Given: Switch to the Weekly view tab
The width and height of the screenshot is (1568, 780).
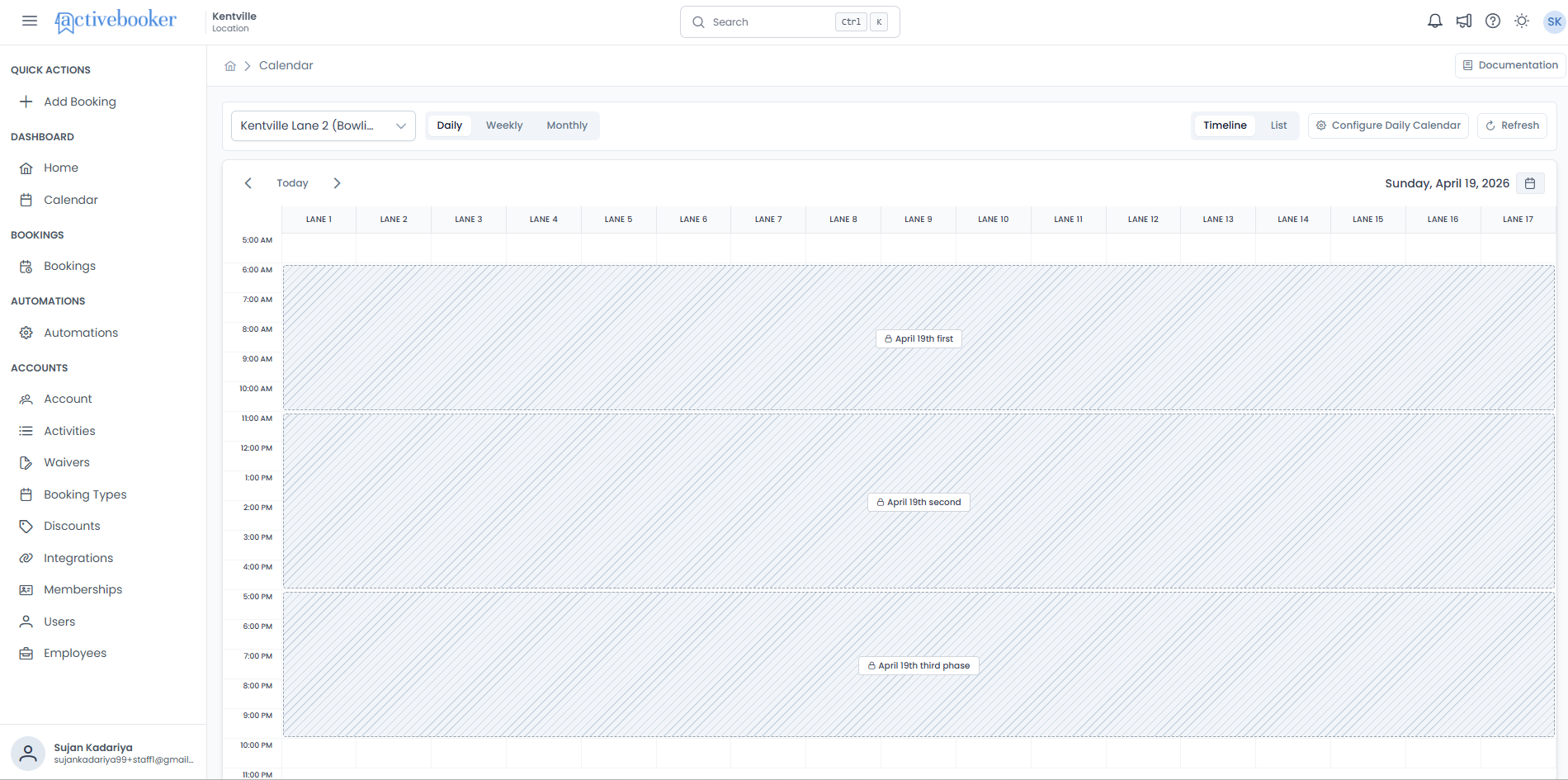Looking at the screenshot, I should (x=504, y=125).
